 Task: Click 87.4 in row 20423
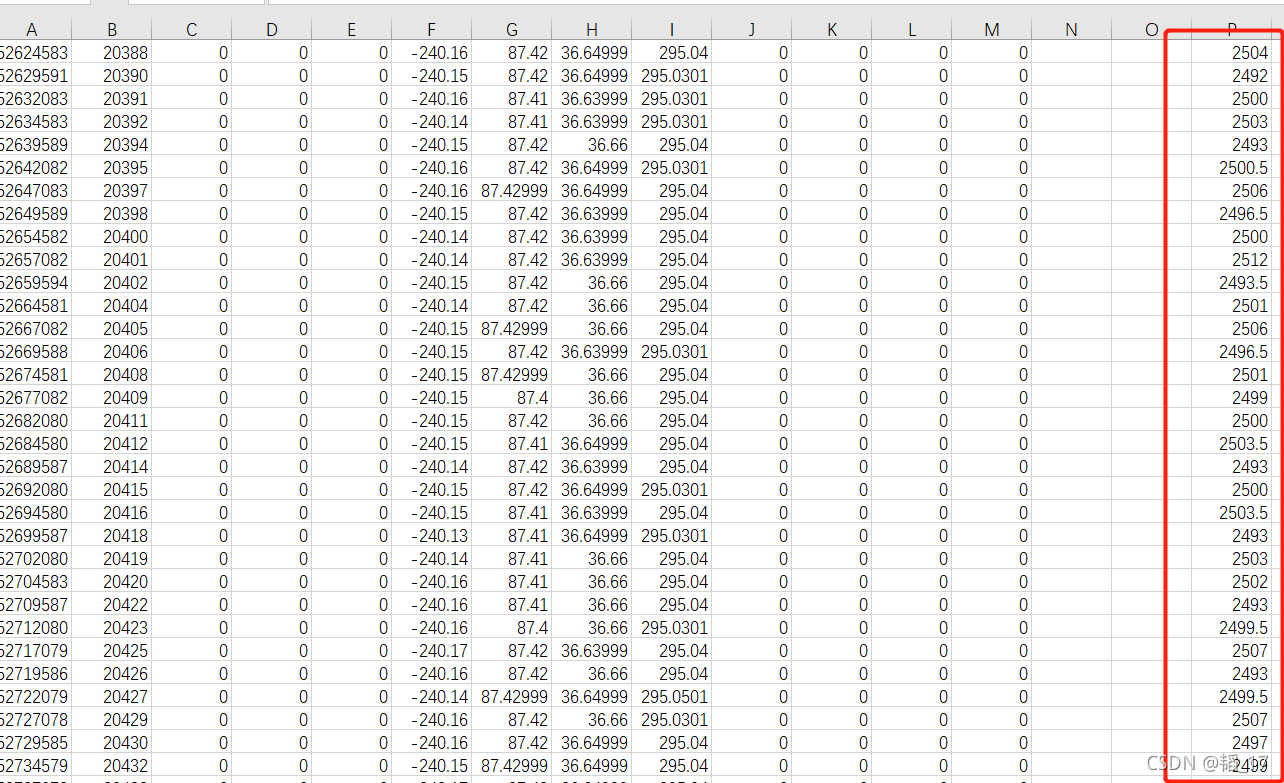[511, 627]
